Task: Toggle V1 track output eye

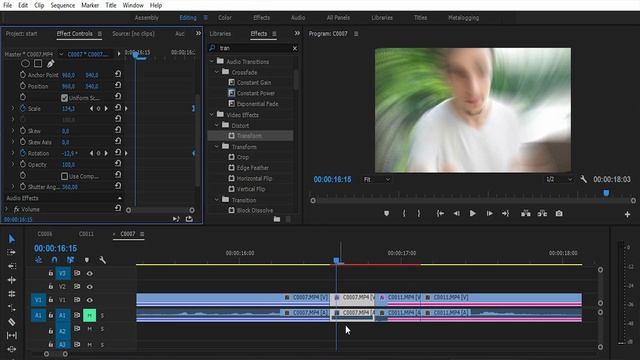Action: 89,300
